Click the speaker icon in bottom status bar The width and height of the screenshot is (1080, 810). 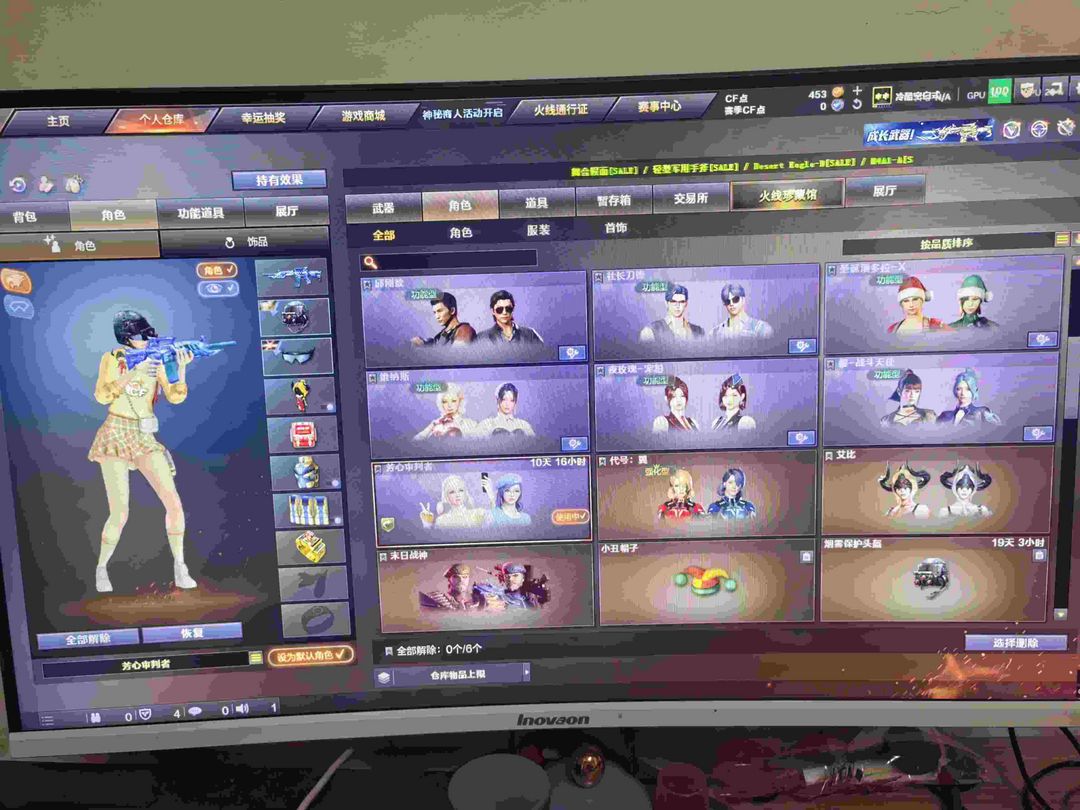[x=242, y=709]
